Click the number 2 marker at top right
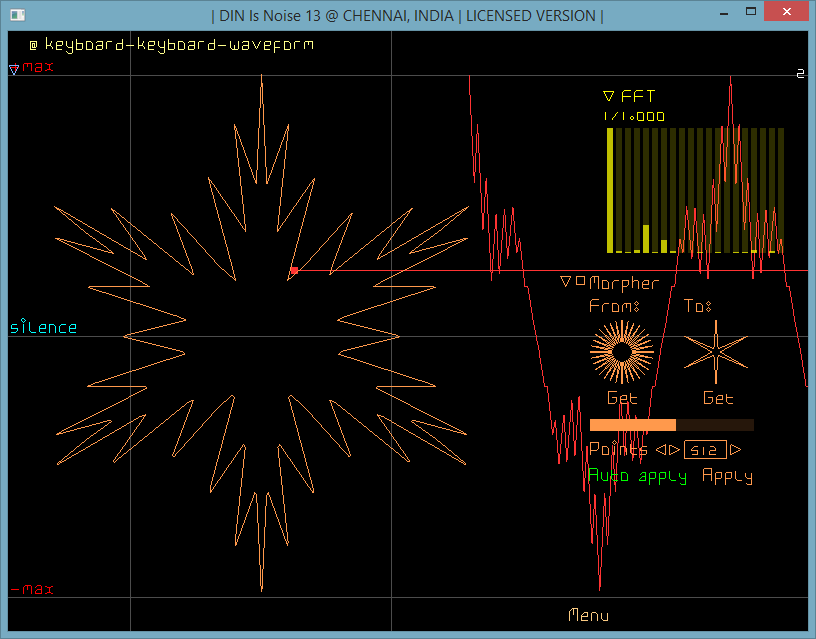 800,73
